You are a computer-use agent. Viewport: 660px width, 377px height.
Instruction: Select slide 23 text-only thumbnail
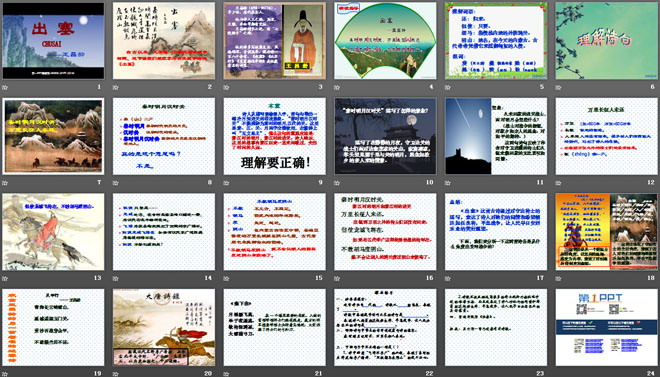click(x=496, y=327)
